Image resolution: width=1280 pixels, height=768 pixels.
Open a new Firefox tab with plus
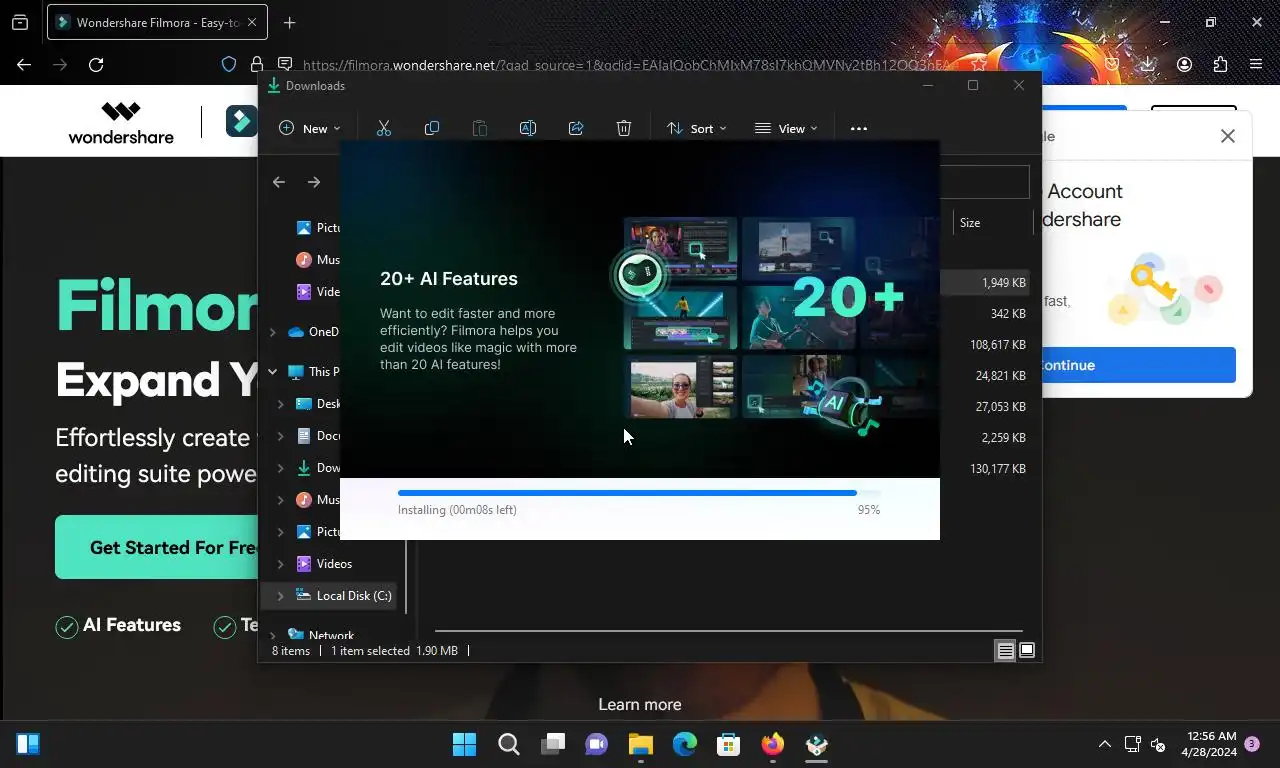coord(289,22)
